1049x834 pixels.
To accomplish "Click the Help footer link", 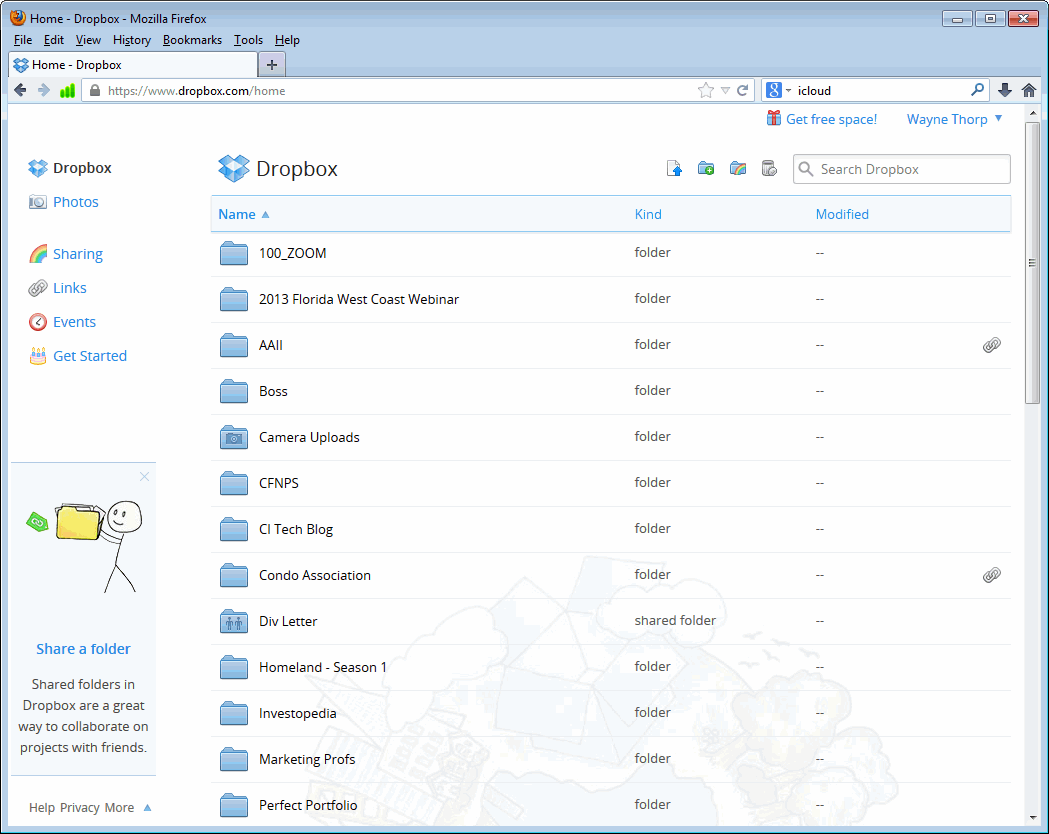I will [41, 807].
